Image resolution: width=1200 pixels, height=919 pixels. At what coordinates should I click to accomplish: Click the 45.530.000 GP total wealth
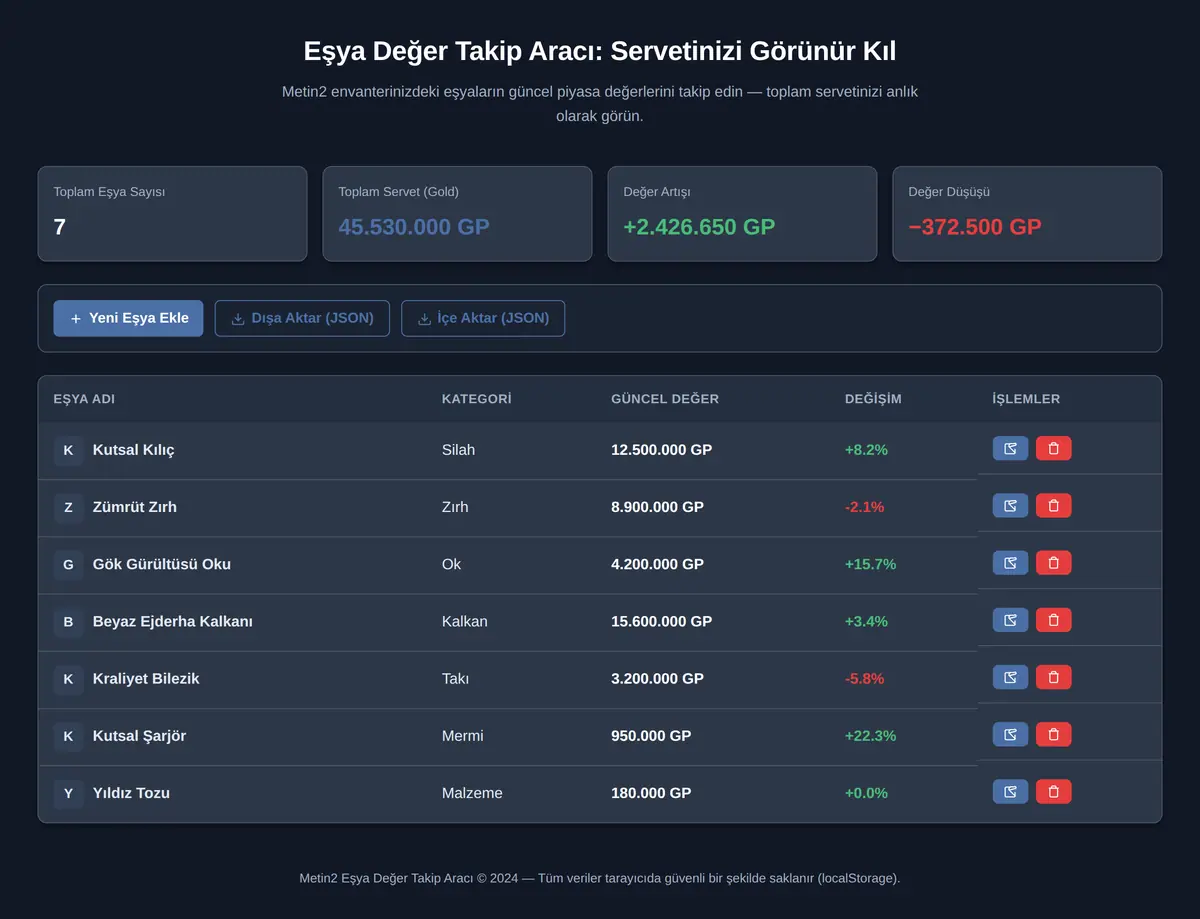point(414,226)
